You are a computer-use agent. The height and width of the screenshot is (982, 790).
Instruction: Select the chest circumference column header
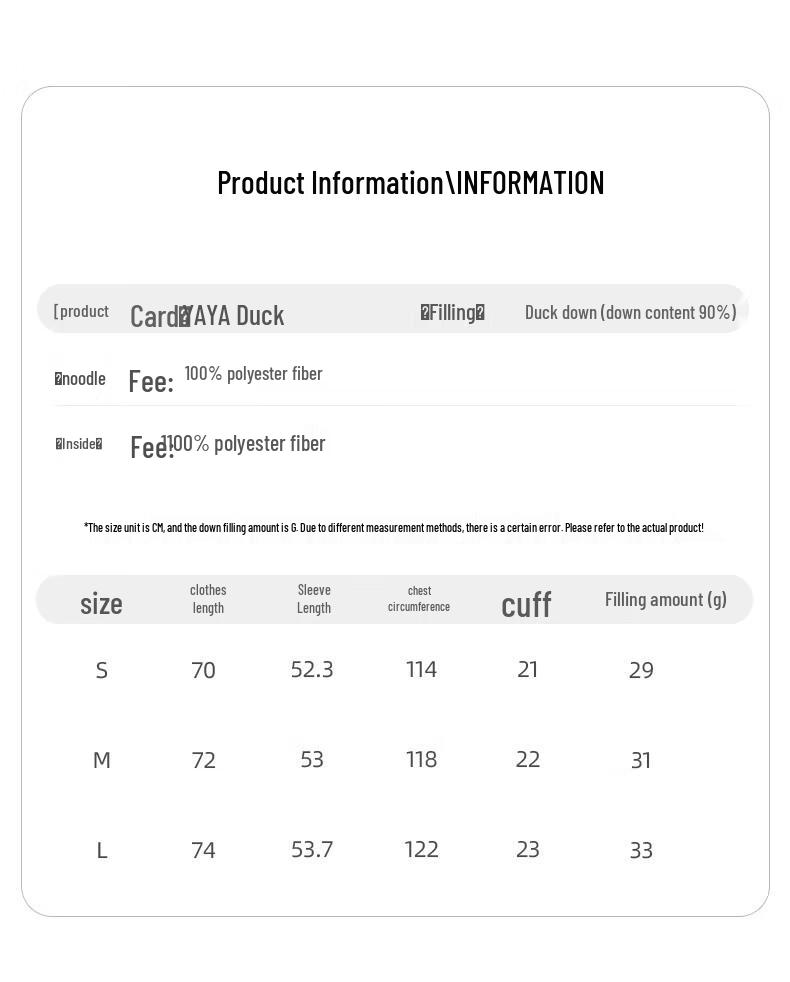(x=419, y=599)
